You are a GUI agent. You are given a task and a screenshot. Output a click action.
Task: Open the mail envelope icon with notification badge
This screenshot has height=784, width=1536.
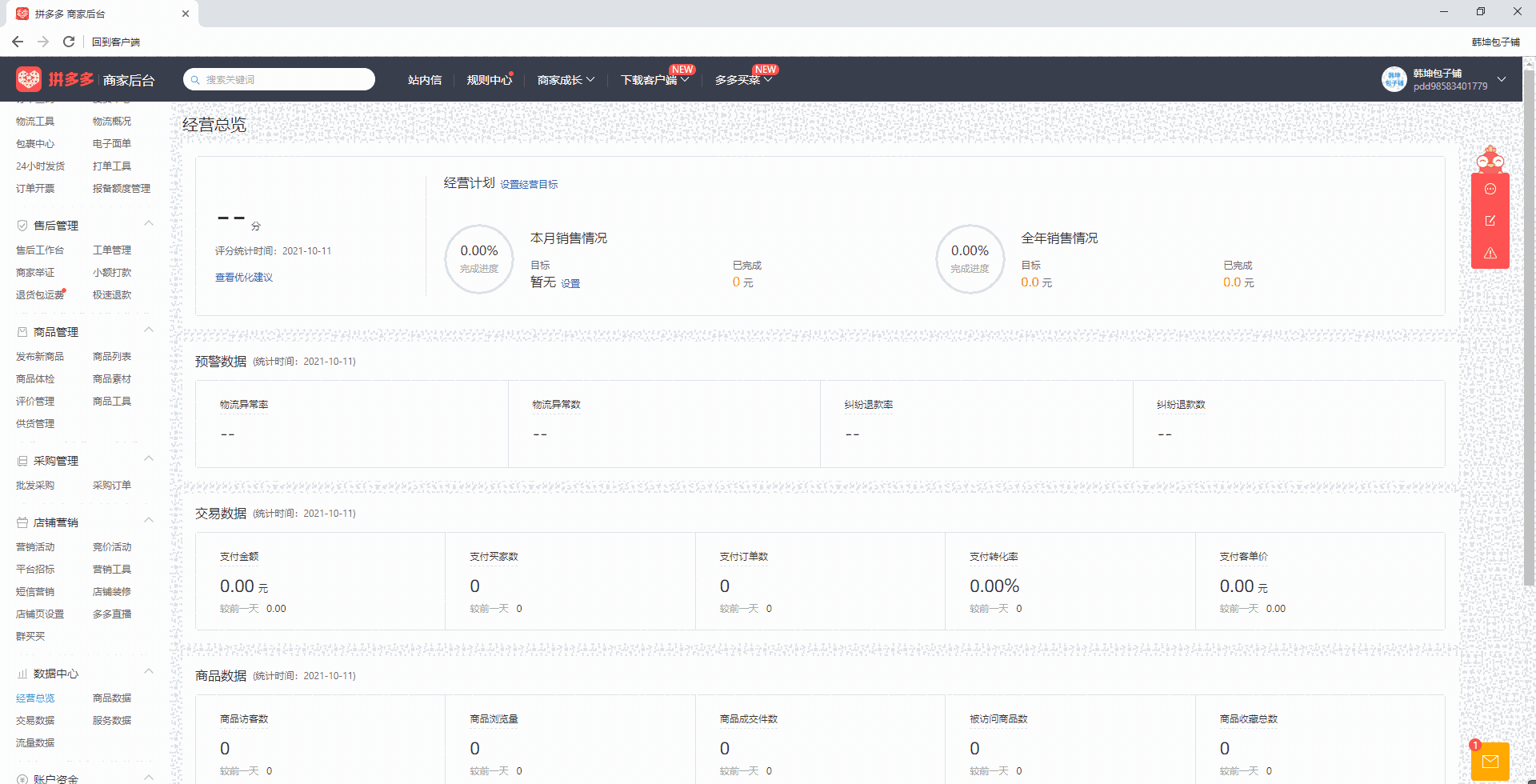click(1490, 761)
